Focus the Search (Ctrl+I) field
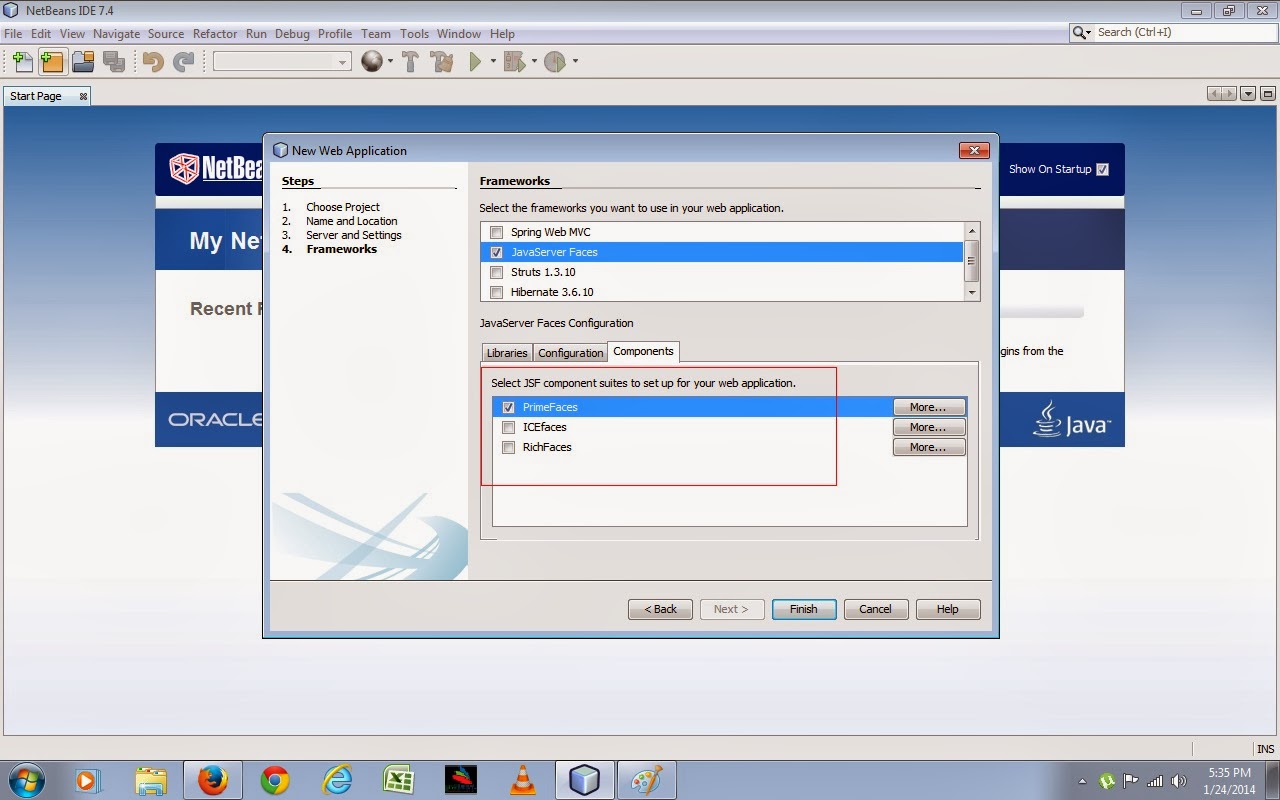This screenshot has width=1280, height=800. 1184,32
